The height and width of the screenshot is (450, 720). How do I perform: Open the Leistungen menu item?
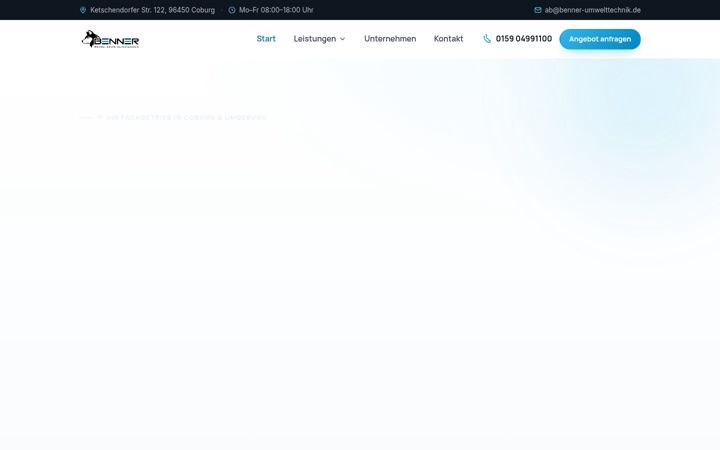point(315,39)
